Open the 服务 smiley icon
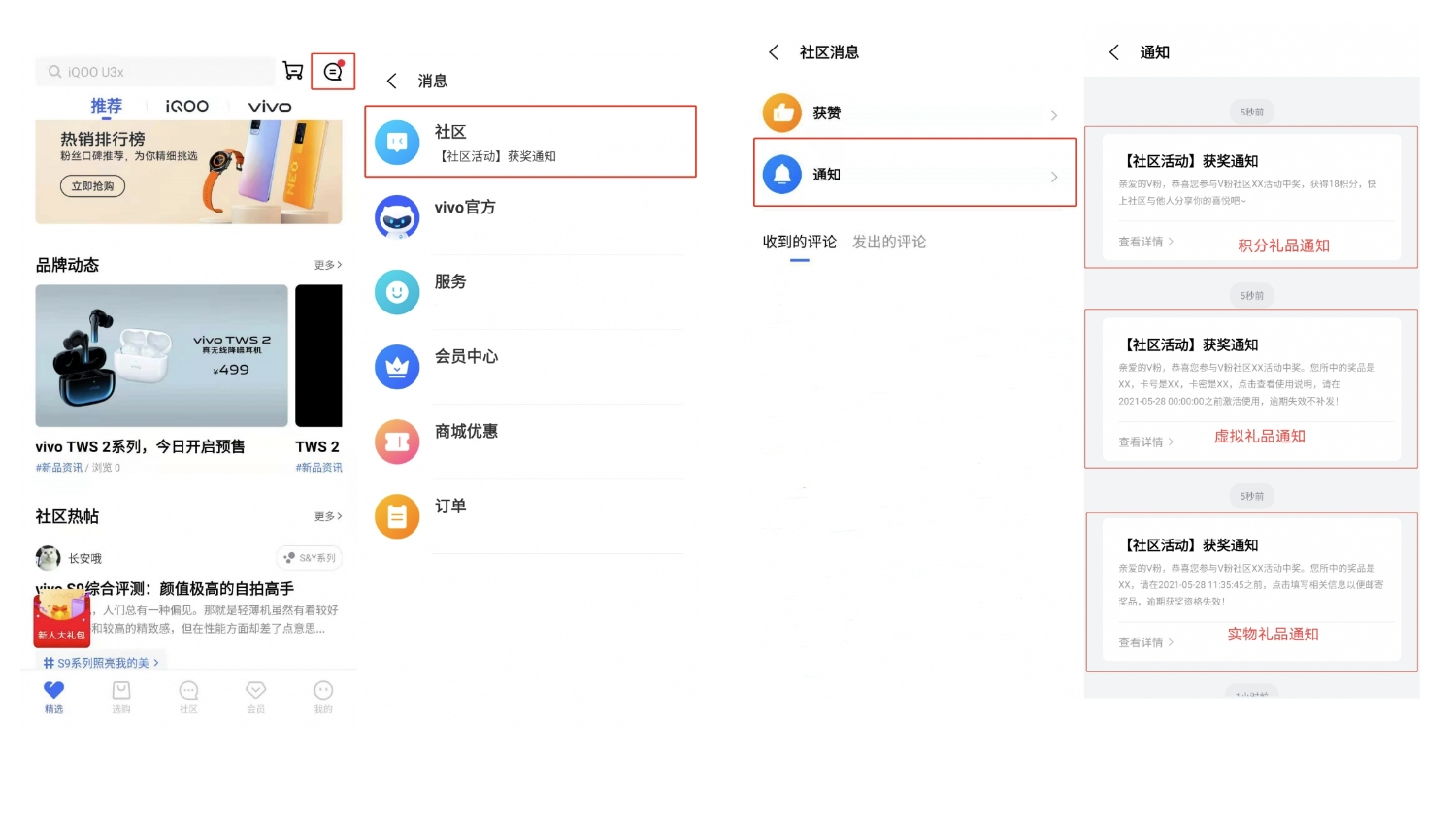The height and width of the screenshot is (818, 1456). (x=397, y=292)
